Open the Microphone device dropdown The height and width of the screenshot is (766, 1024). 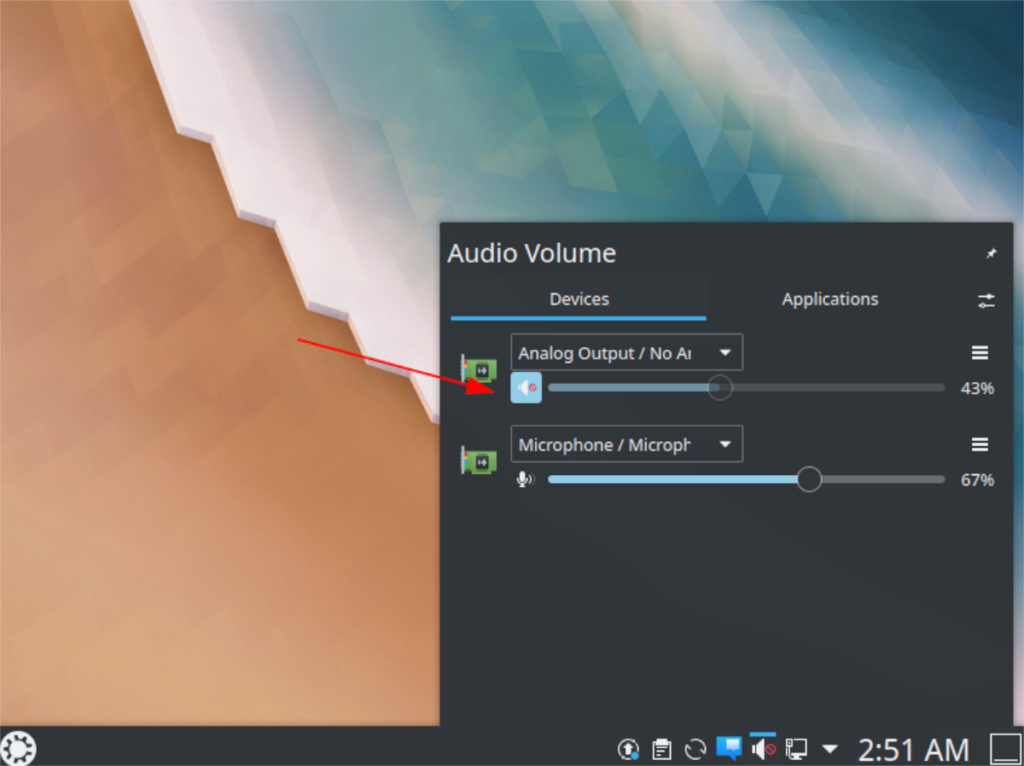coord(626,443)
